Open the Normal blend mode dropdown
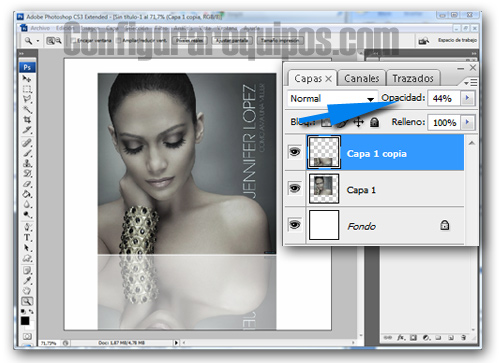 [x=332, y=99]
